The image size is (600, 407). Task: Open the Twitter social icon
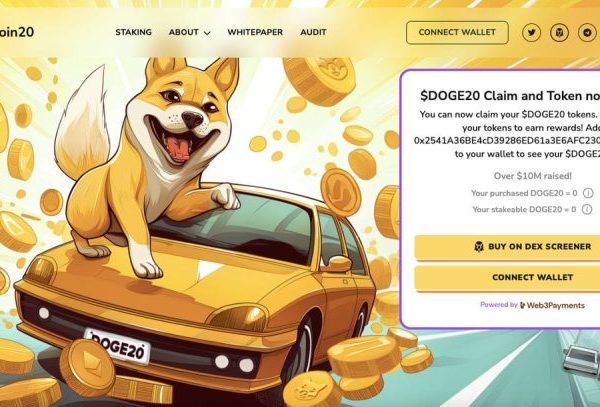(531, 33)
